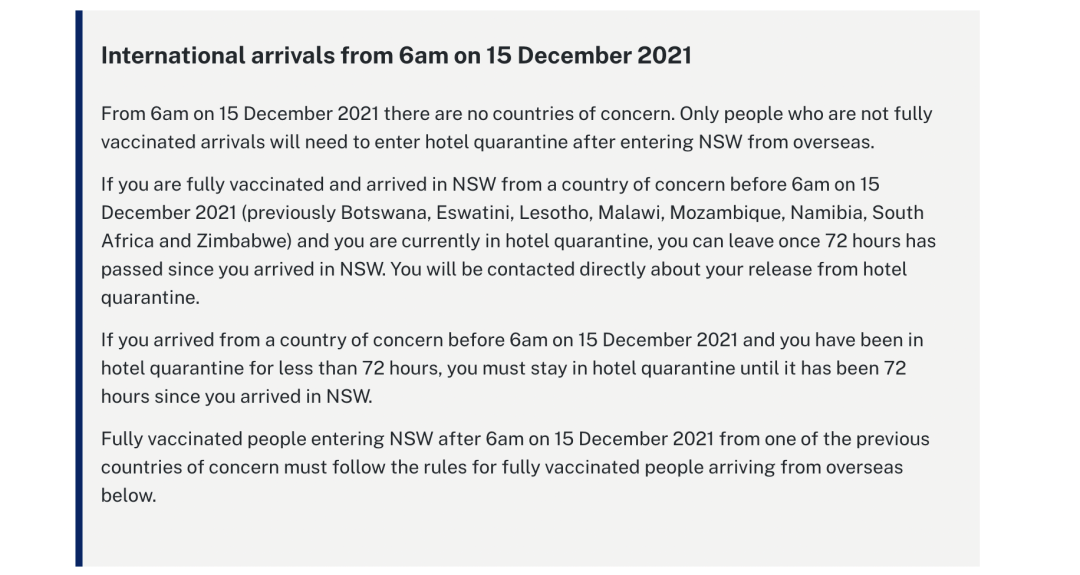Click the heading 'International arrivals from 6am on 15 December 2021'

[x=396, y=55]
